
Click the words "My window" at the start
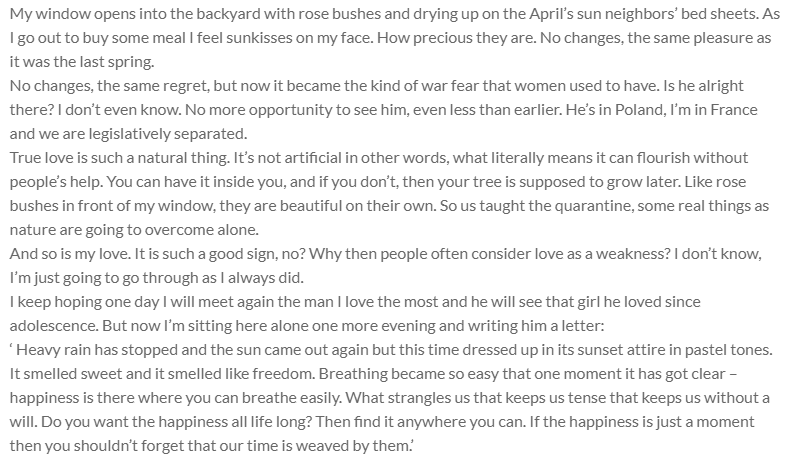click(x=41, y=12)
